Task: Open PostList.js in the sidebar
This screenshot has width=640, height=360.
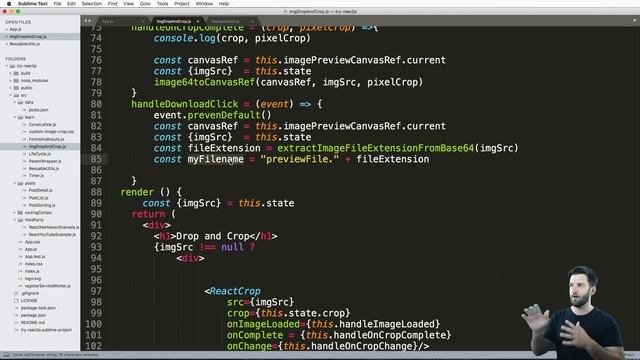Action: (38, 198)
